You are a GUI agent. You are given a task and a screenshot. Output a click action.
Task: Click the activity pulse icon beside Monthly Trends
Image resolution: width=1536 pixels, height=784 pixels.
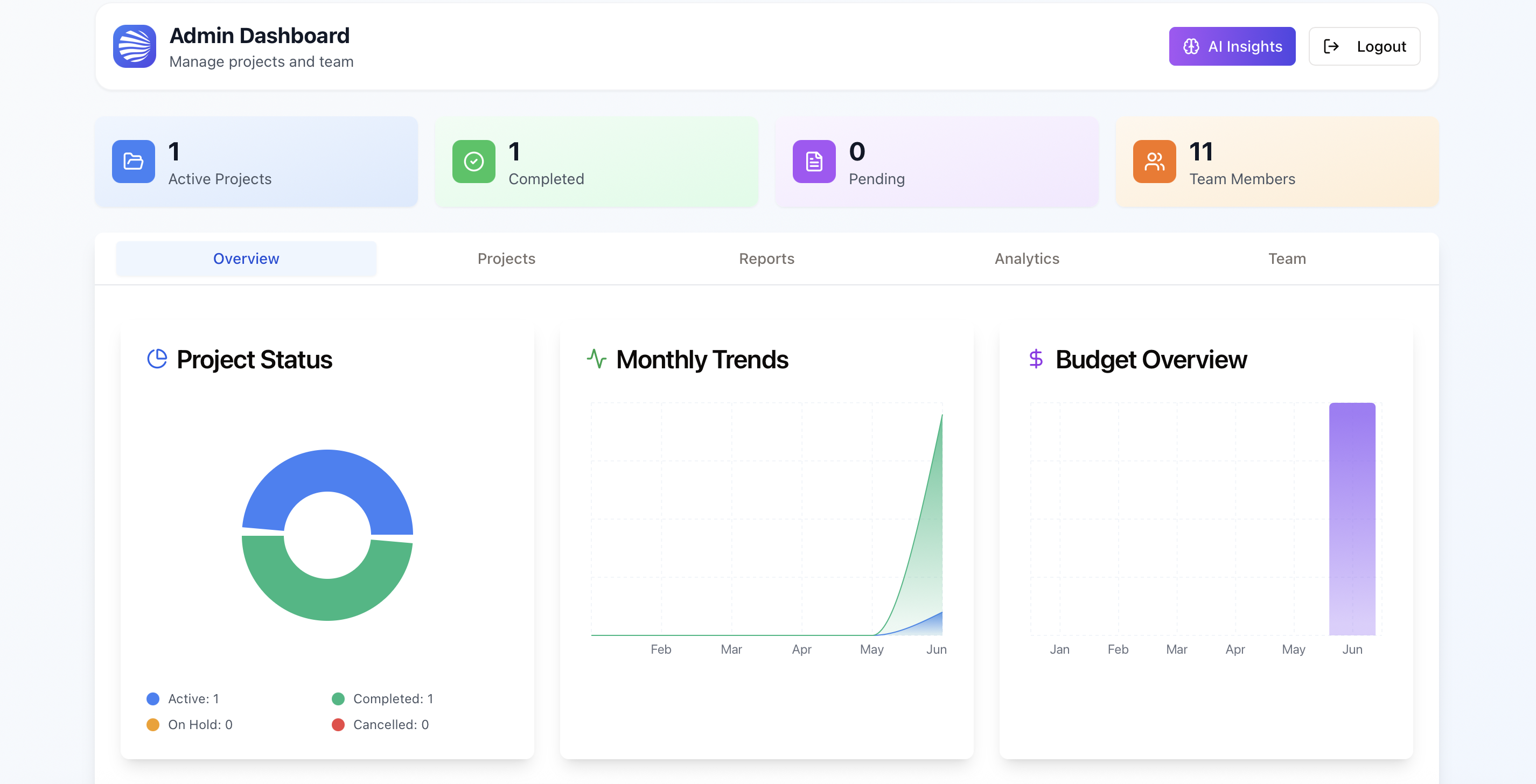pyautogui.click(x=596, y=358)
